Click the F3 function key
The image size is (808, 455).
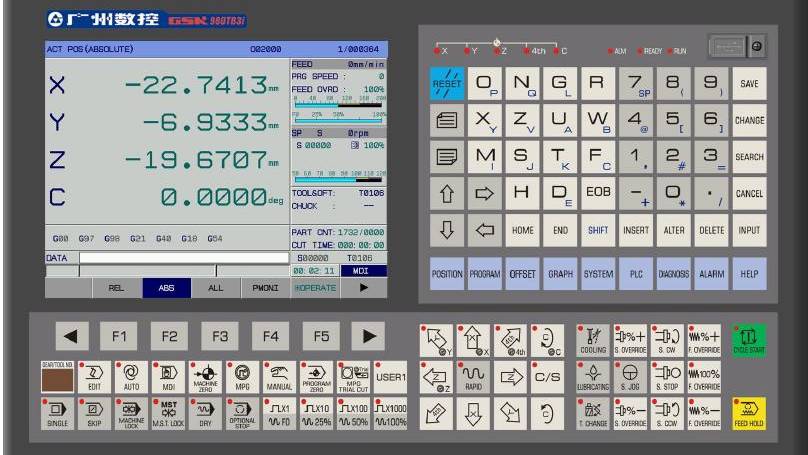(220, 336)
